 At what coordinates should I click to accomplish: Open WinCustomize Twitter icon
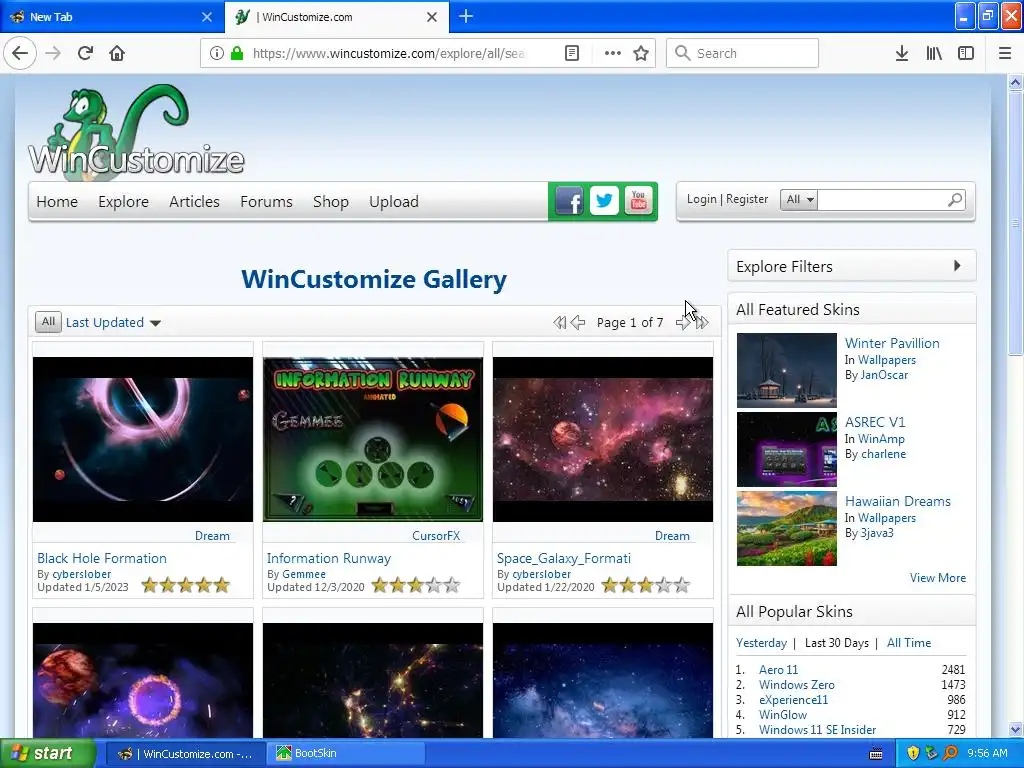point(604,200)
